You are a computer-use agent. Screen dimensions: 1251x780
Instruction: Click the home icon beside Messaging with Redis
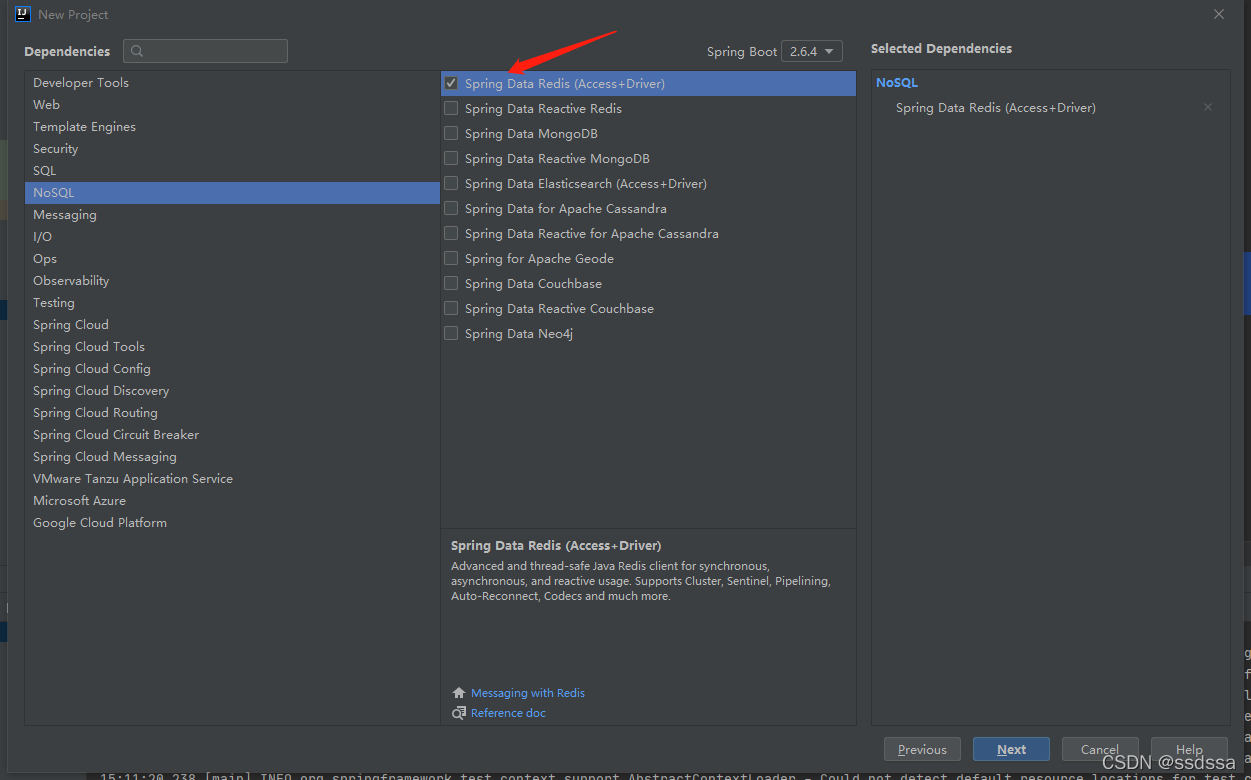point(459,693)
